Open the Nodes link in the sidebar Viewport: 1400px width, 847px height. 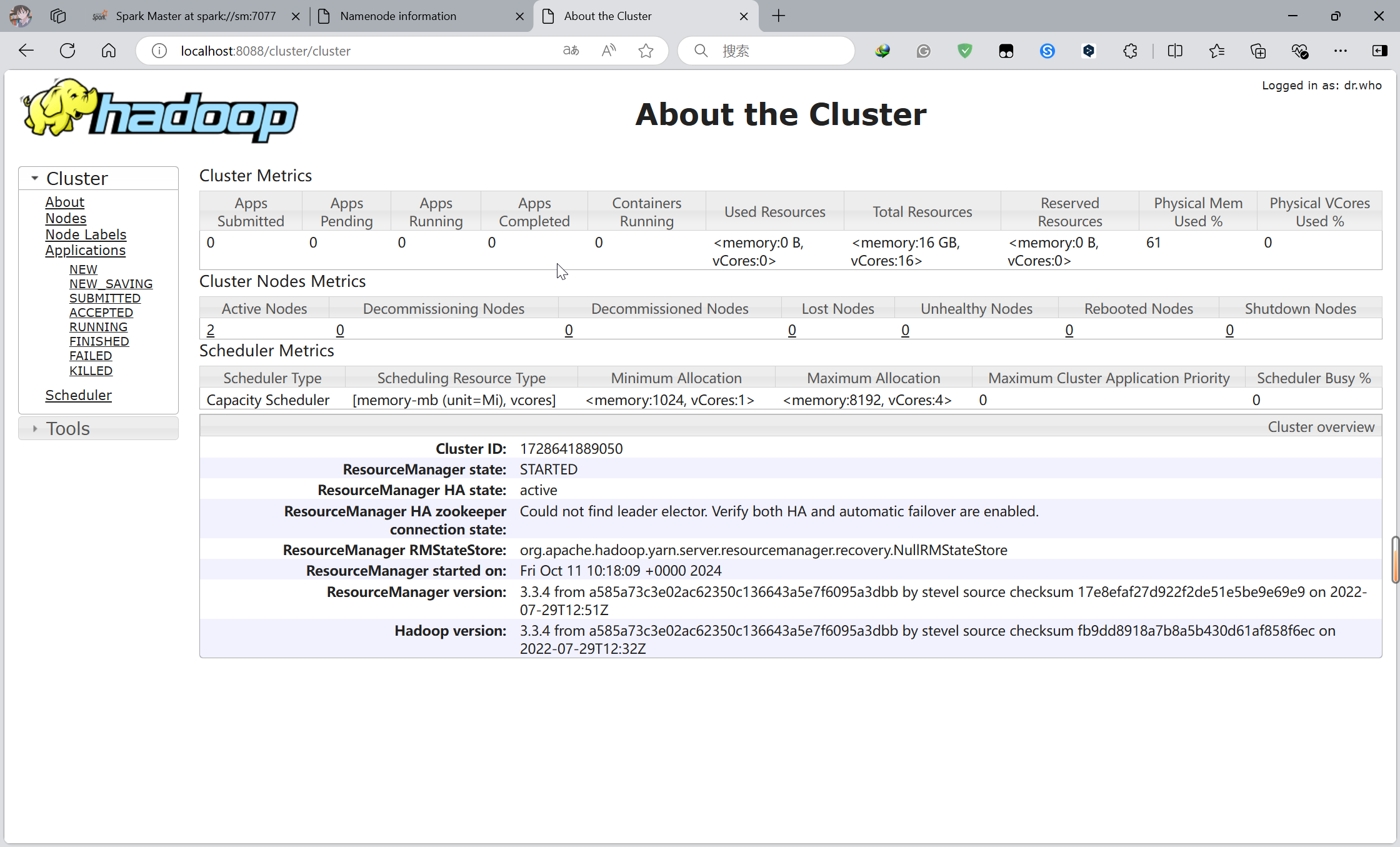click(x=66, y=218)
